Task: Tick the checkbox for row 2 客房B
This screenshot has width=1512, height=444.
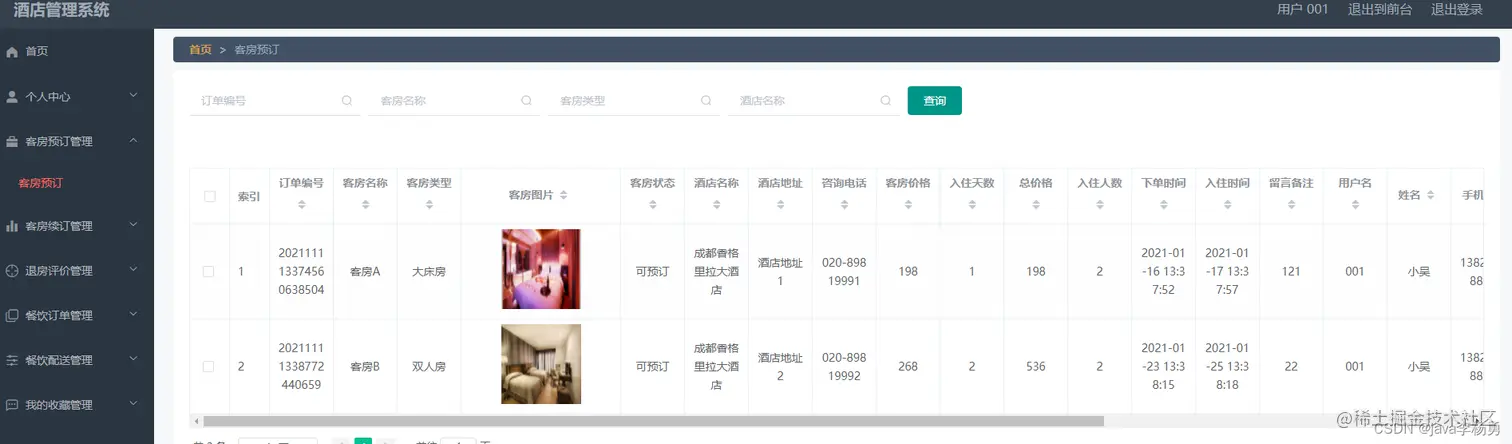Action: (x=209, y=367)
